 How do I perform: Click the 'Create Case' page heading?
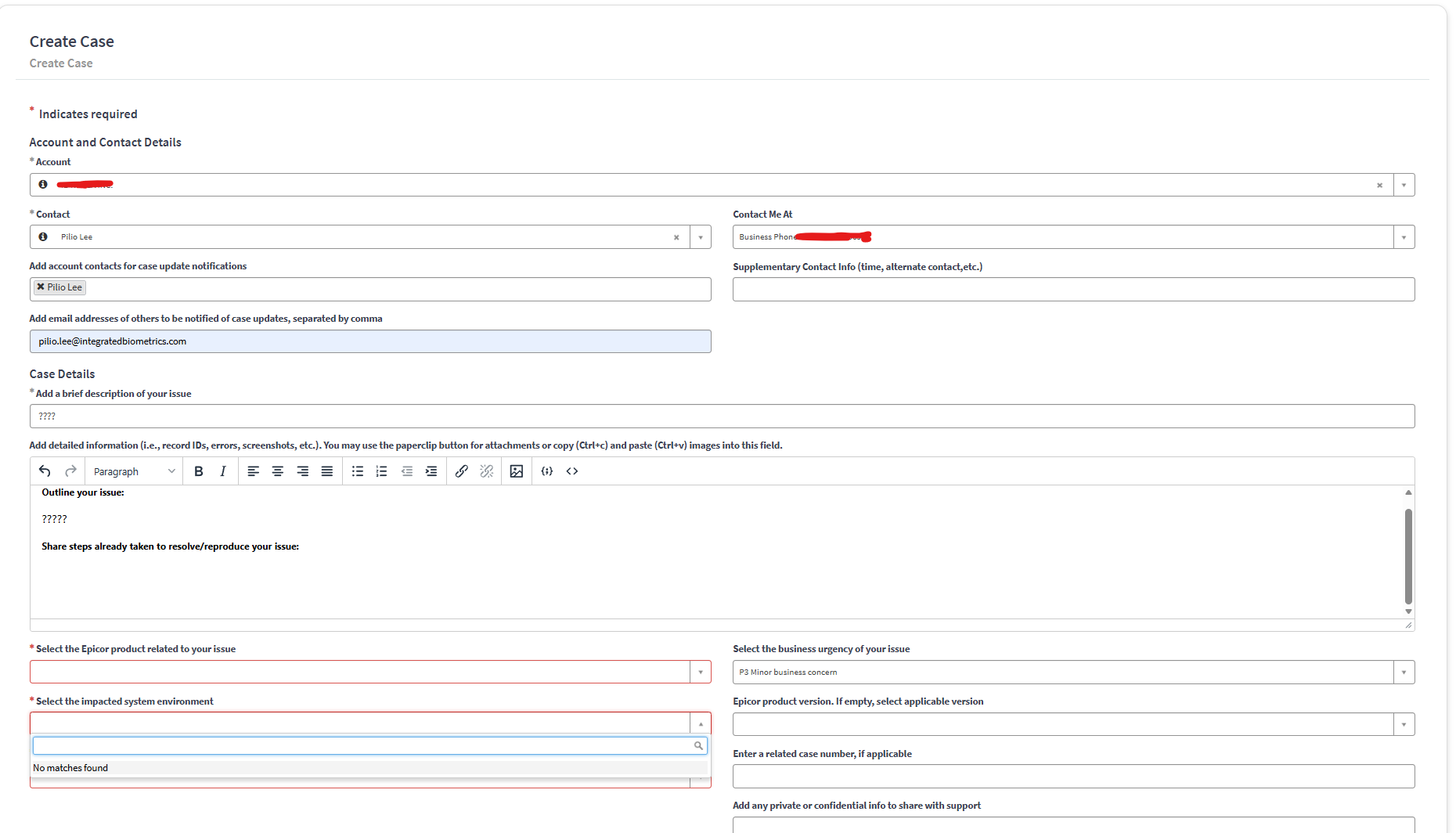tap(72, 41)
